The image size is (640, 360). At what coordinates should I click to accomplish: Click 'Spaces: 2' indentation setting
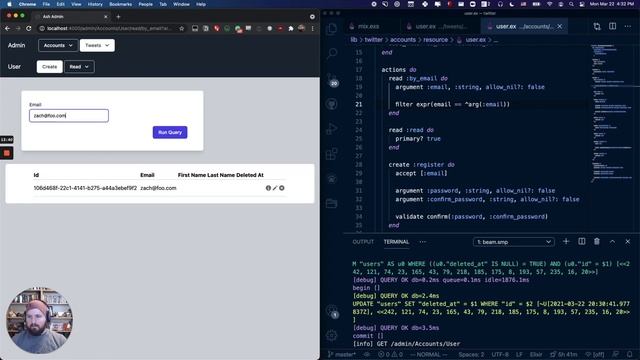[x=471, y=354]
